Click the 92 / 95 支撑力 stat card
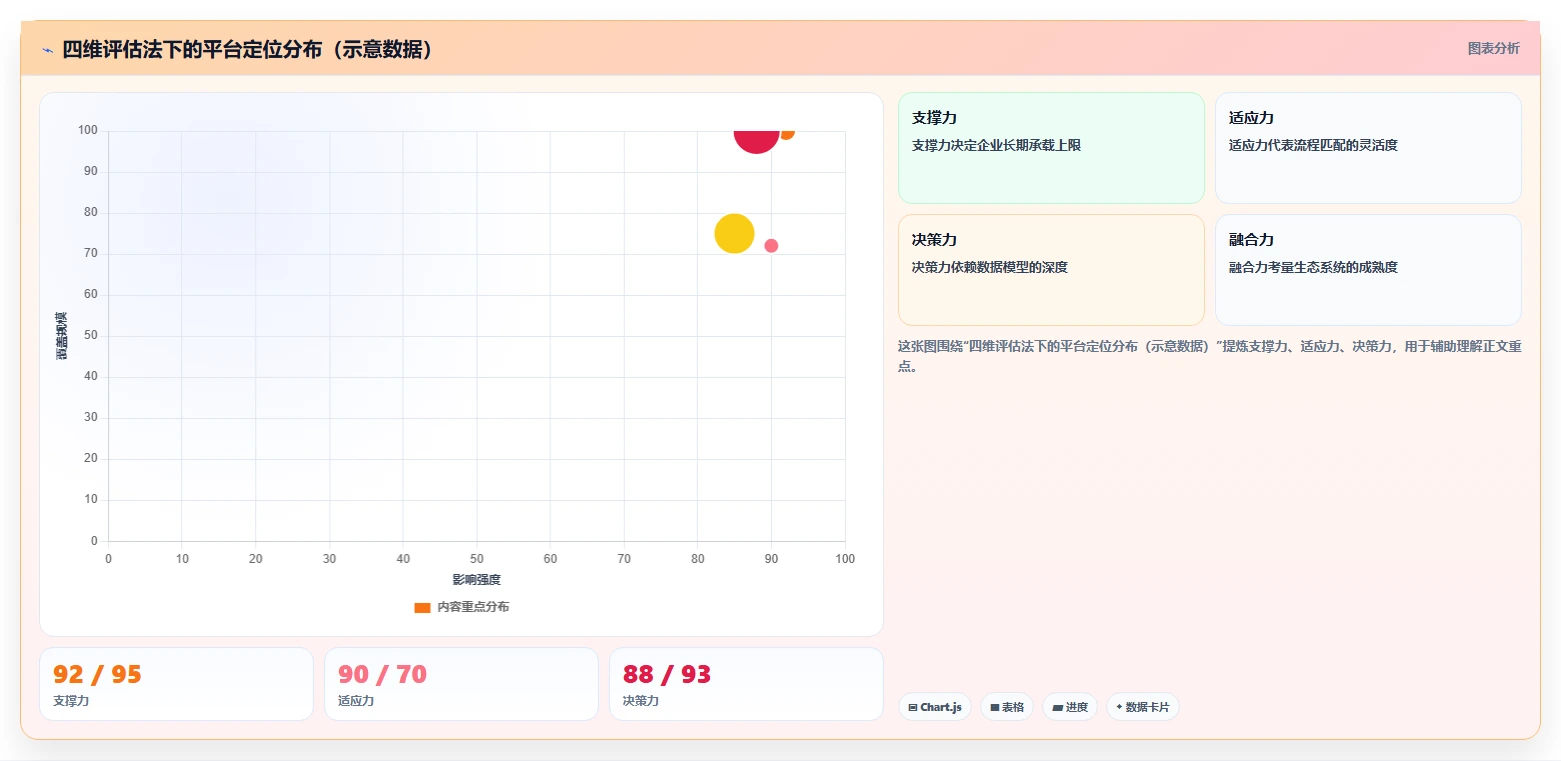 176,684
